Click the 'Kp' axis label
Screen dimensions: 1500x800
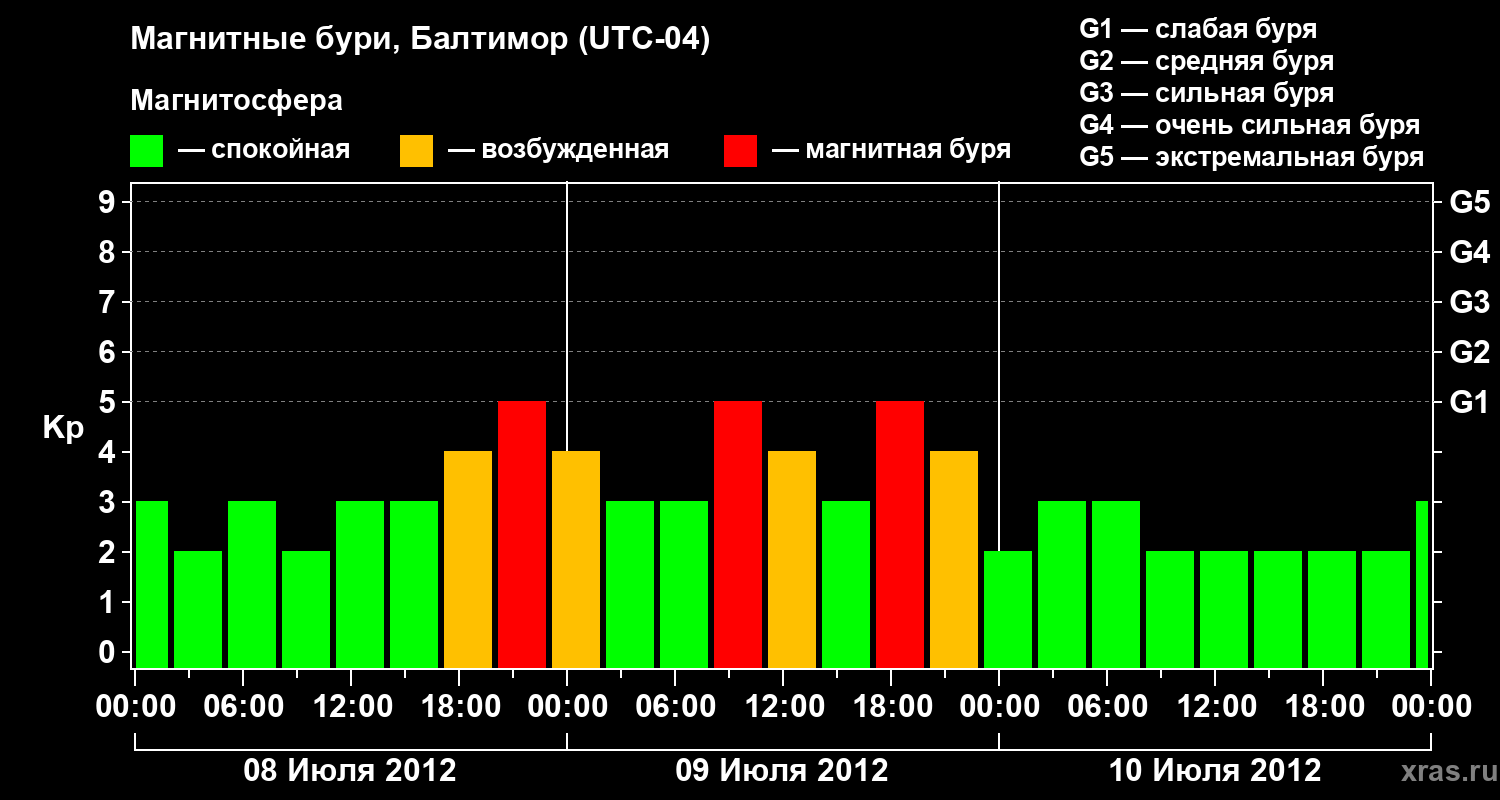[x=63, y=428]
